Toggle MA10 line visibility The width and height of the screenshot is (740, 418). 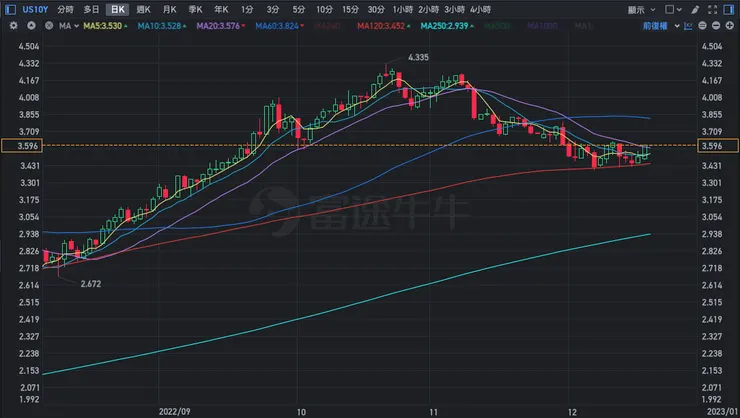tap(161, 26)
